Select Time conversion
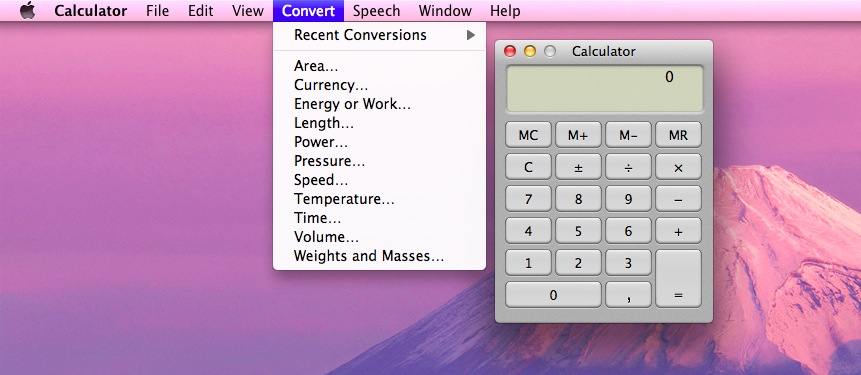 tap(379, 218)
